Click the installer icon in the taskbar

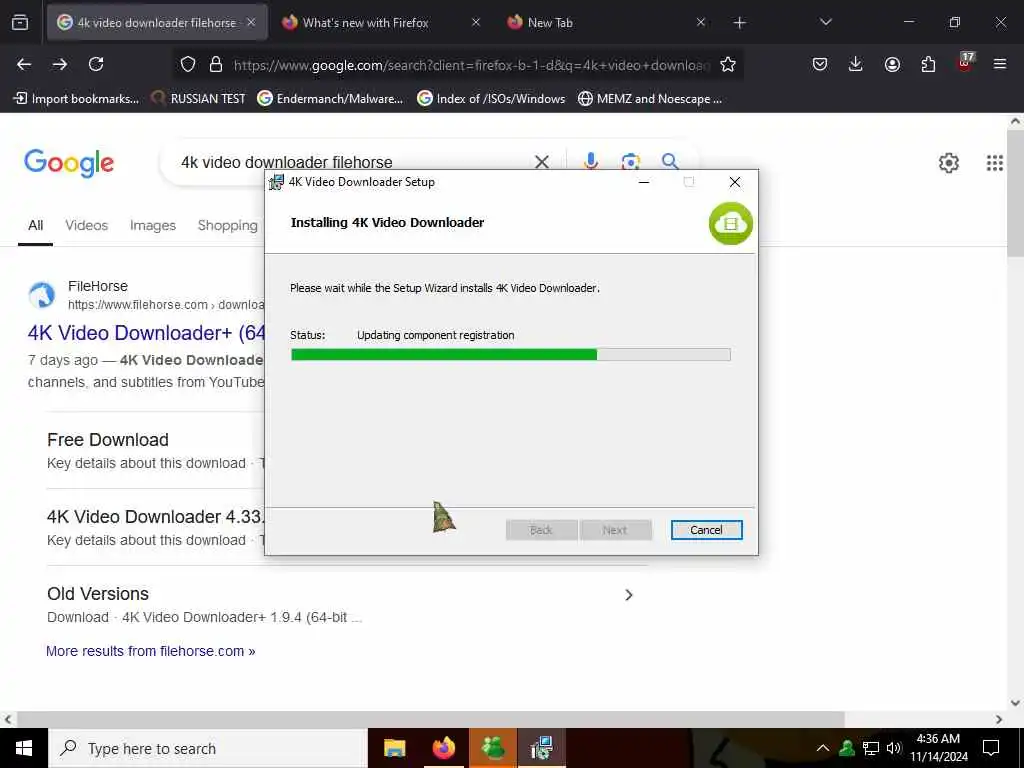pos(541,748)
